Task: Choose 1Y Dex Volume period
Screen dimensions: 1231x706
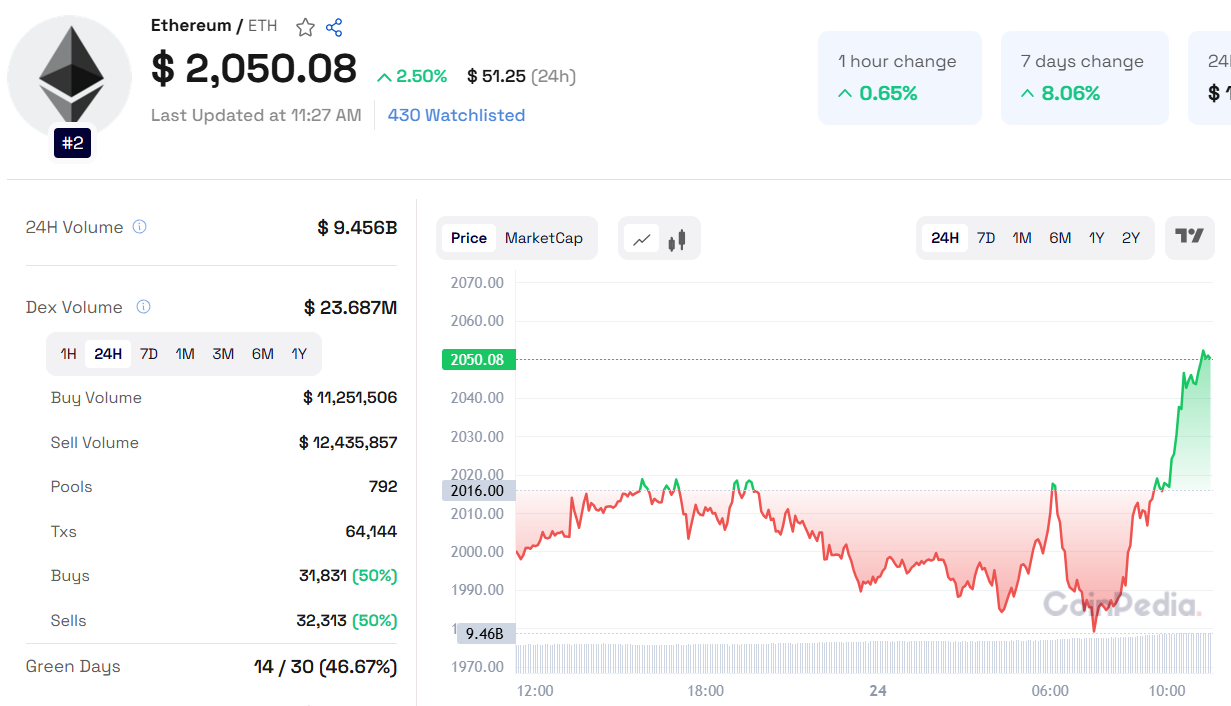Action: click(299, 354)
